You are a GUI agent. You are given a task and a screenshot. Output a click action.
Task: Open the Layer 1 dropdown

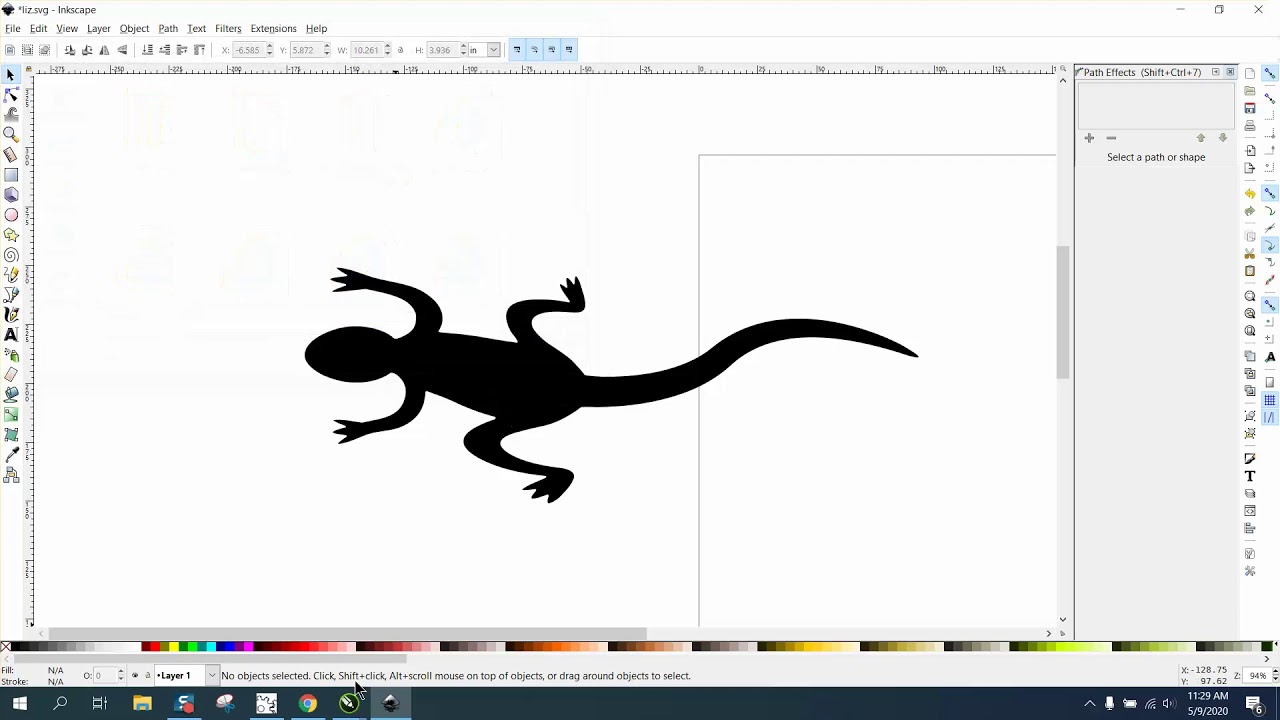point(211,676)
